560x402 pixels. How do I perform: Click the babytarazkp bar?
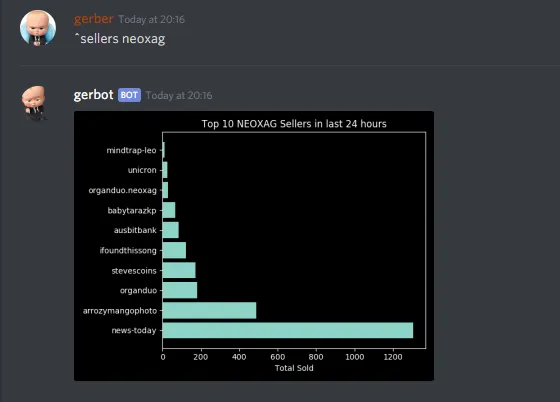(x=169, y=210)
